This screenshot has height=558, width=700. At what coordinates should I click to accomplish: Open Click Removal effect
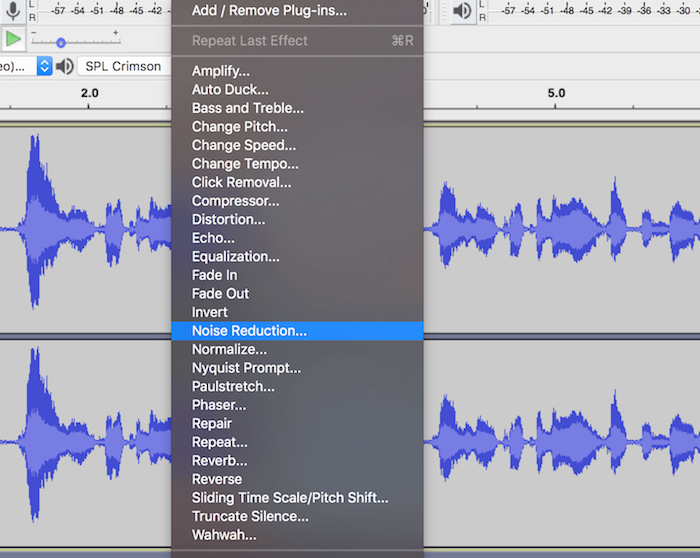297,182
